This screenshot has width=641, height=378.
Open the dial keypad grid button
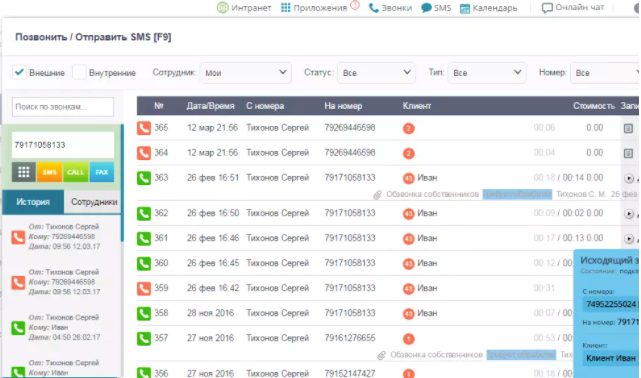[23, 172]
